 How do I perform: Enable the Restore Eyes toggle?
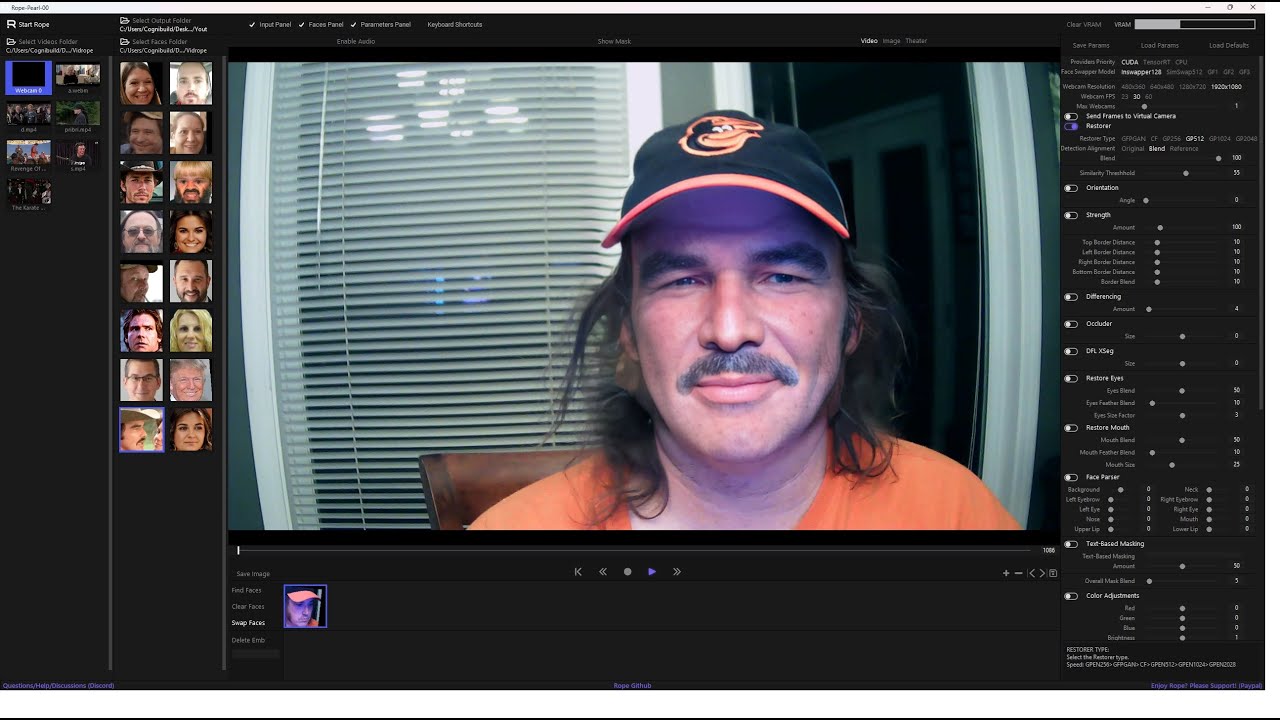click(1071, 378)
